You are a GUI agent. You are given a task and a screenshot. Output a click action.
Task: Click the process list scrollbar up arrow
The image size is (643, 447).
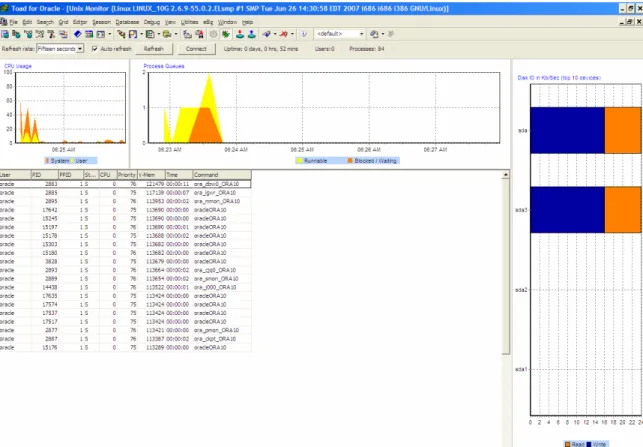point(506,175)
